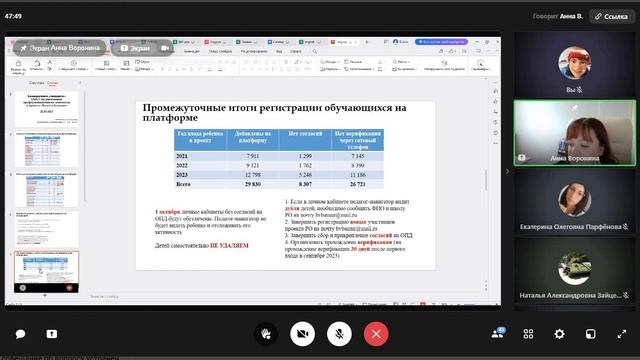
Task: Click Новый слайд ribbon button
Action: pos(106,66)
